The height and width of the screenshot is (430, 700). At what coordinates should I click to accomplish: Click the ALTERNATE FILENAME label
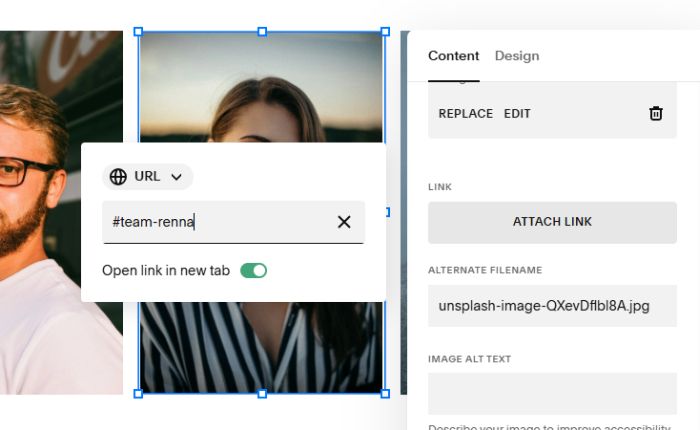coord(485,270)
